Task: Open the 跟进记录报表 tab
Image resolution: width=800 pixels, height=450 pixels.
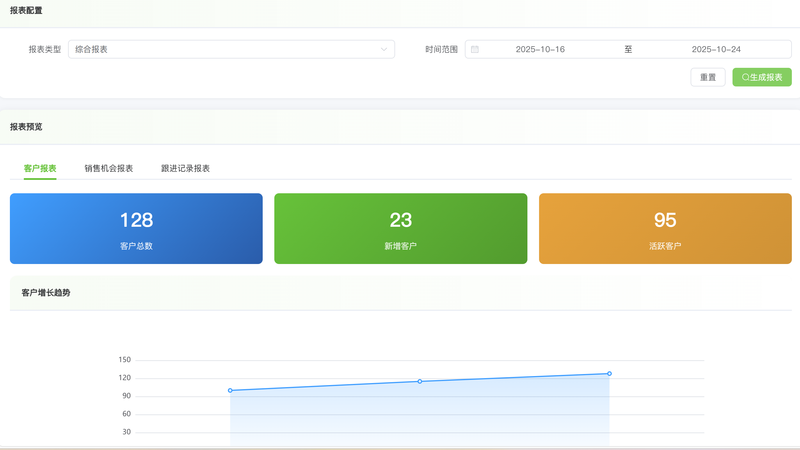Action: tap(185, 168)
